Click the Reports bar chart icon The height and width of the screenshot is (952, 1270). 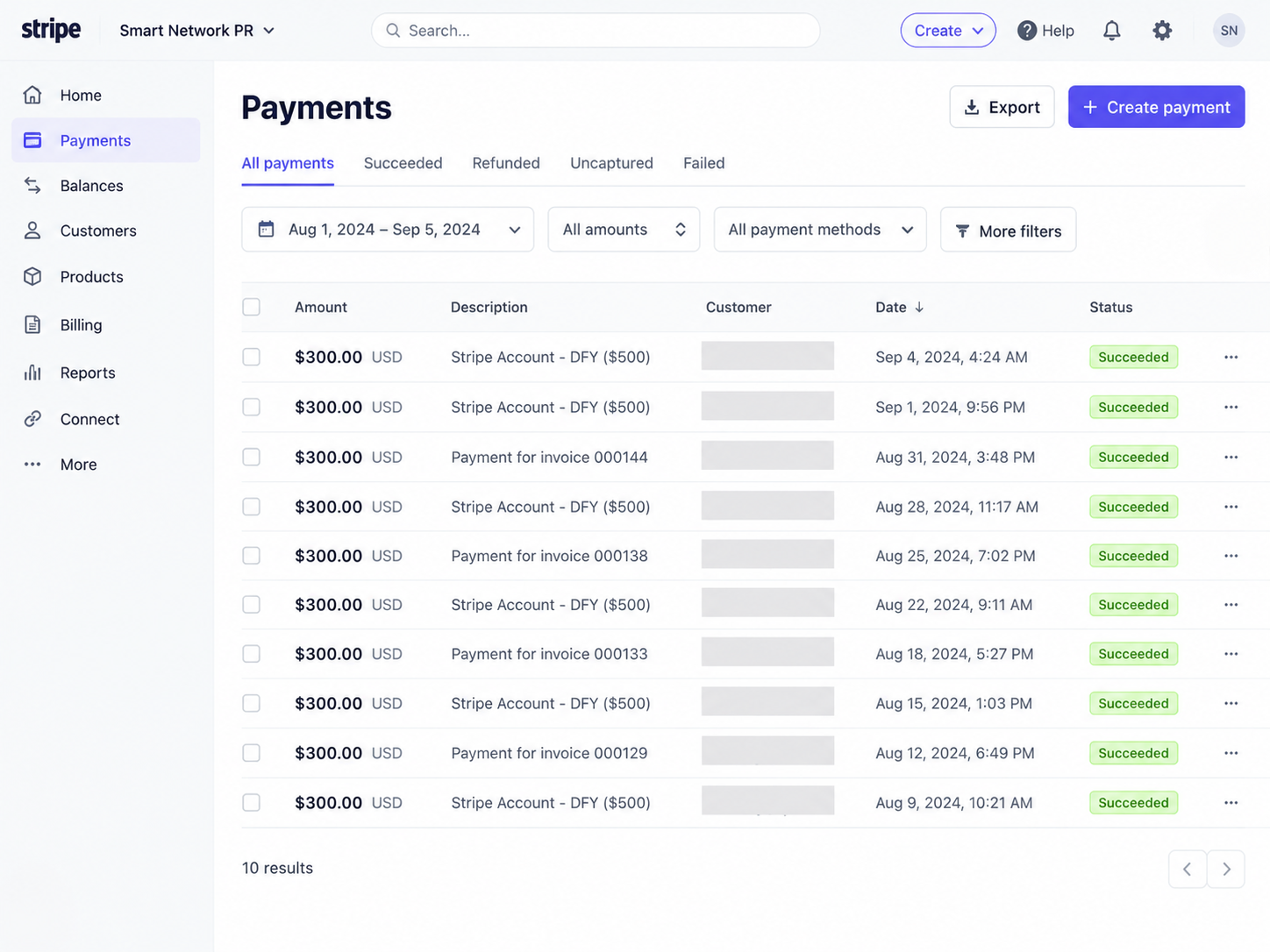[32, 373]
